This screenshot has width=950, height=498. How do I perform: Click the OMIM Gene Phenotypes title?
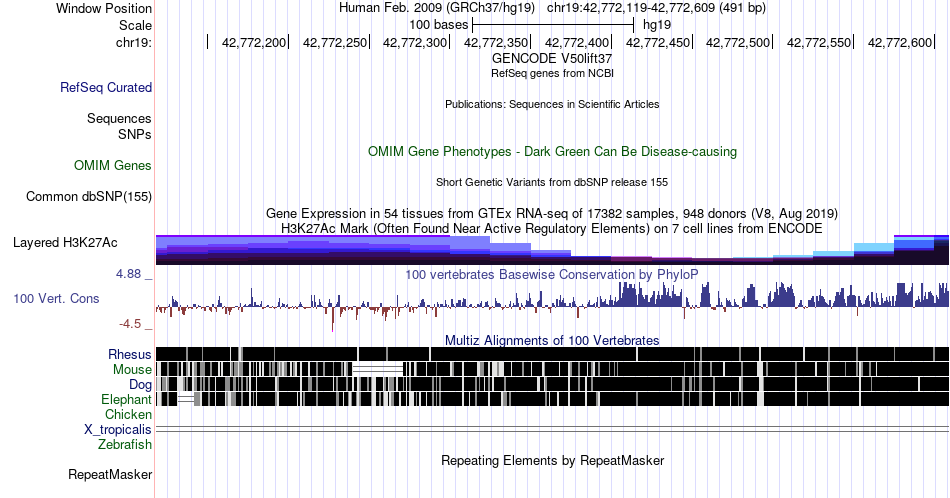552,151
